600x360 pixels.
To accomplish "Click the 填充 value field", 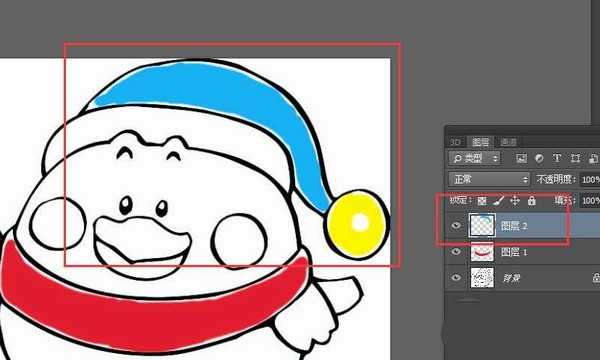I will tap(589, 200).
